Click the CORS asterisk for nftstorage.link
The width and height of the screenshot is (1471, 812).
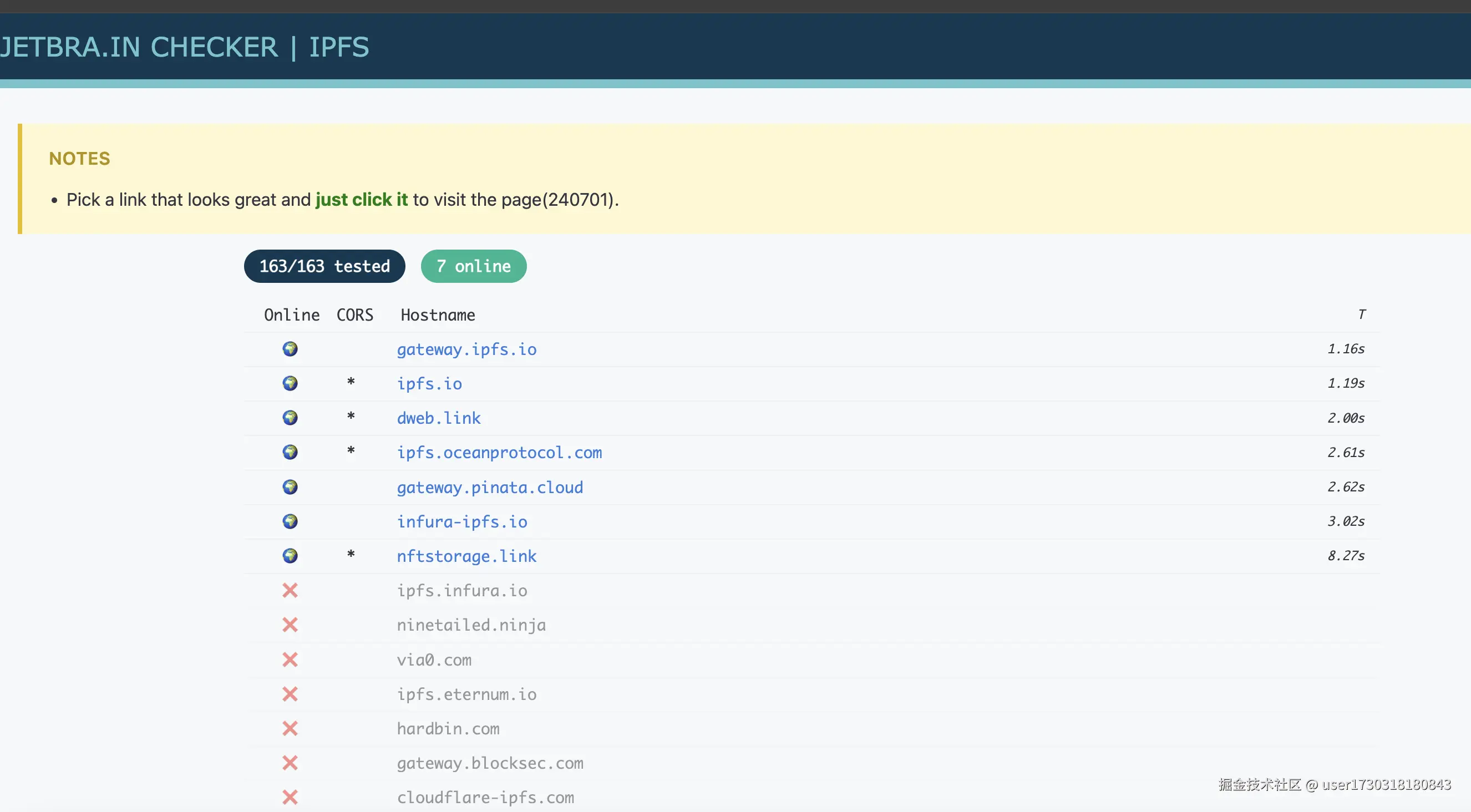pos(351,554)
